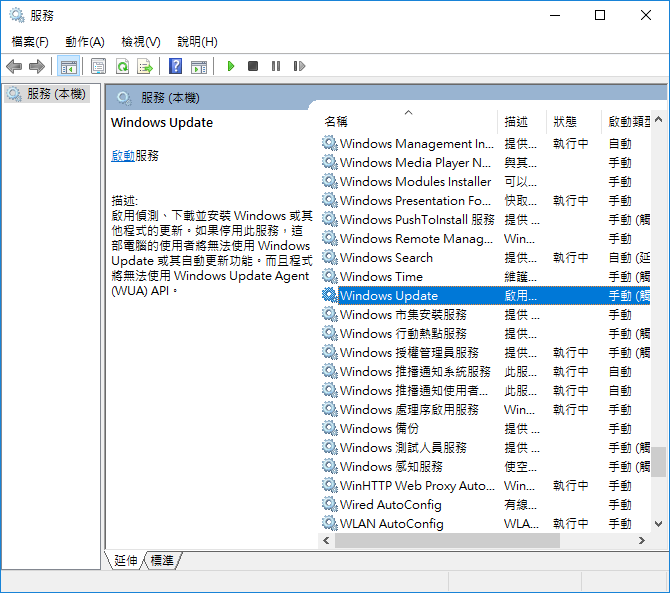Toggle the show/hide console tree icon
Screen dimensions: 670x593
68,66
